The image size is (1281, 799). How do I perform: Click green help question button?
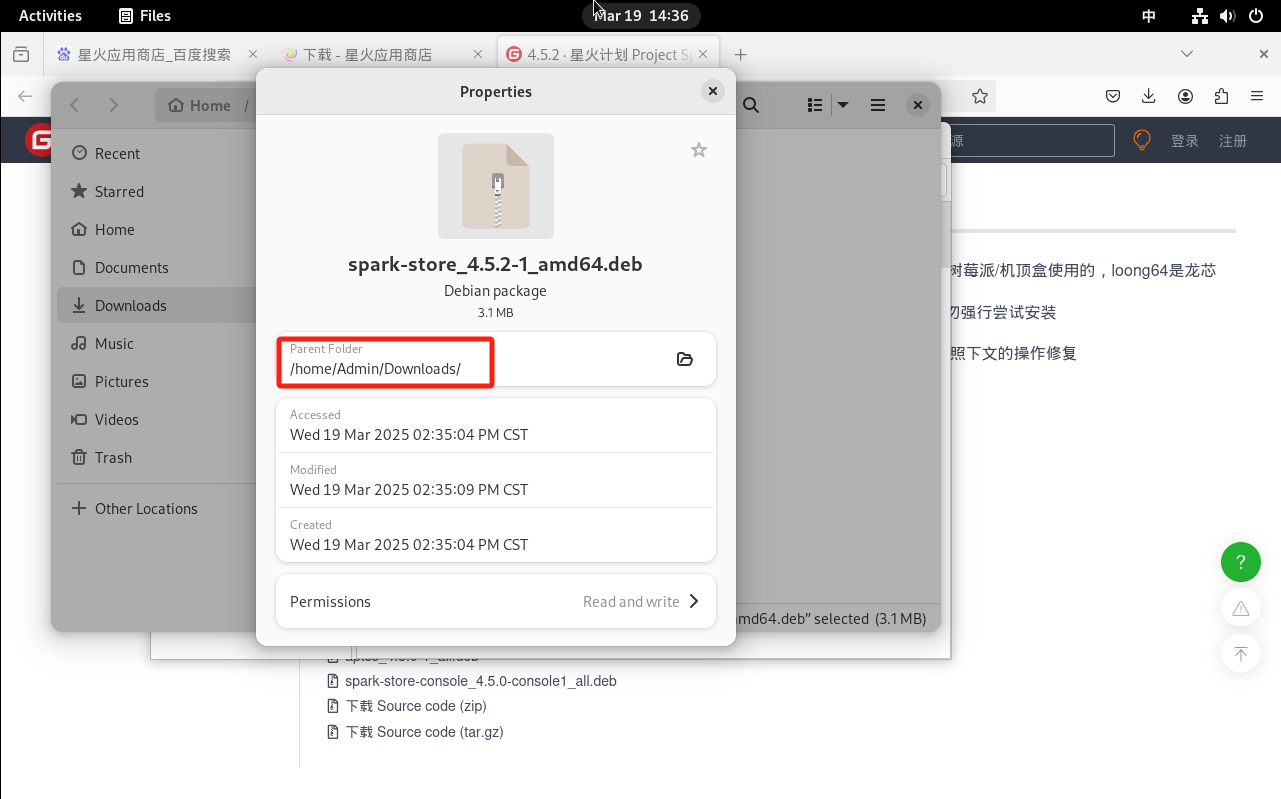[1240, 561]
